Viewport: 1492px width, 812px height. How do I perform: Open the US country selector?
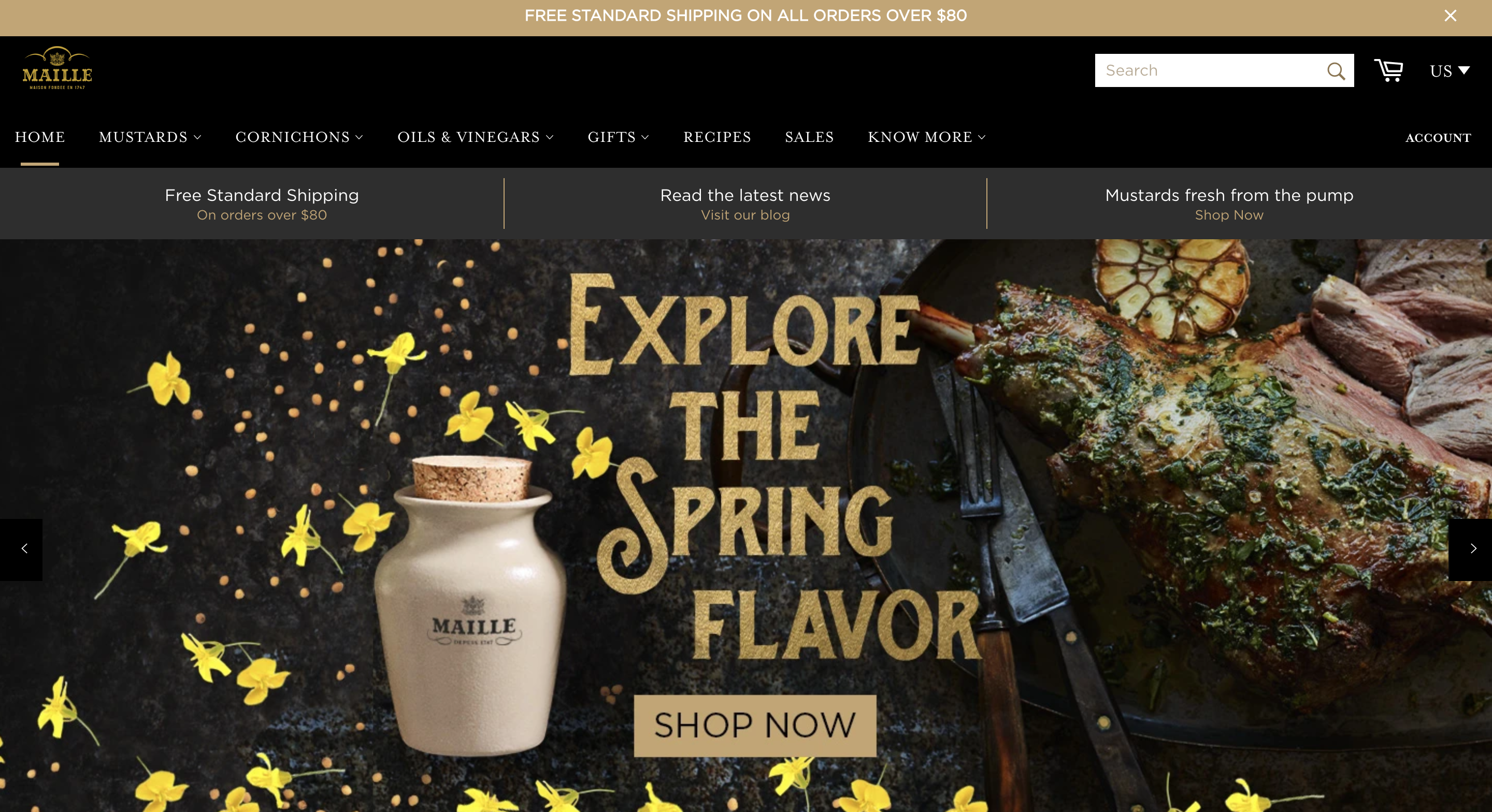pos(1449,70)
